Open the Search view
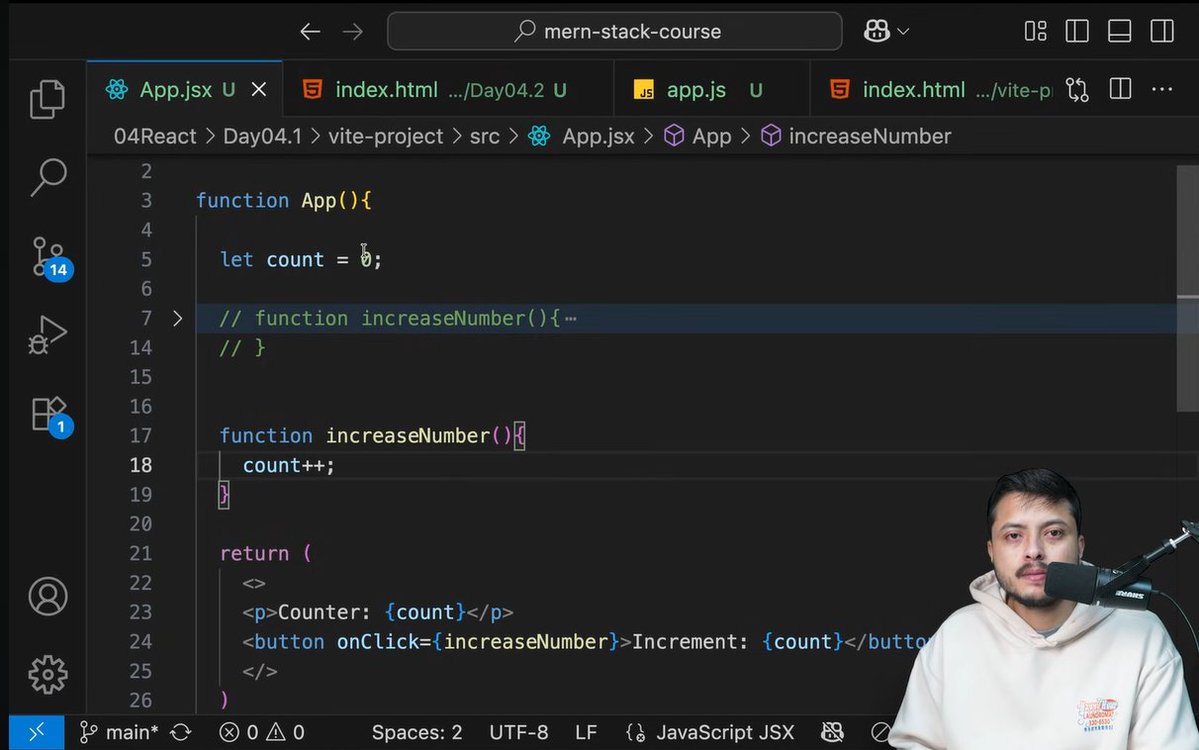The width and height of the screenshot is (1199, 750). point(47,177)
